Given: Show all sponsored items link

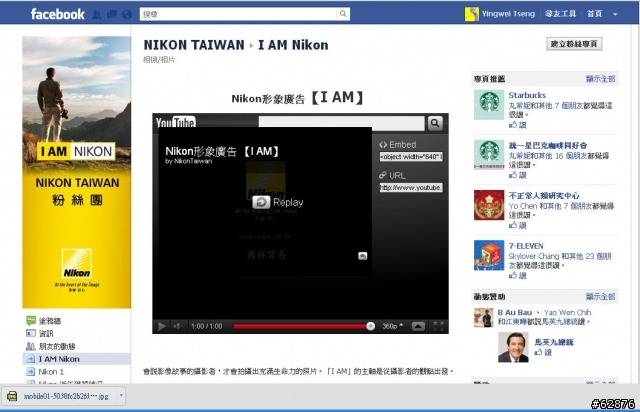Looking at the screenshot, I should coord(600,296).
